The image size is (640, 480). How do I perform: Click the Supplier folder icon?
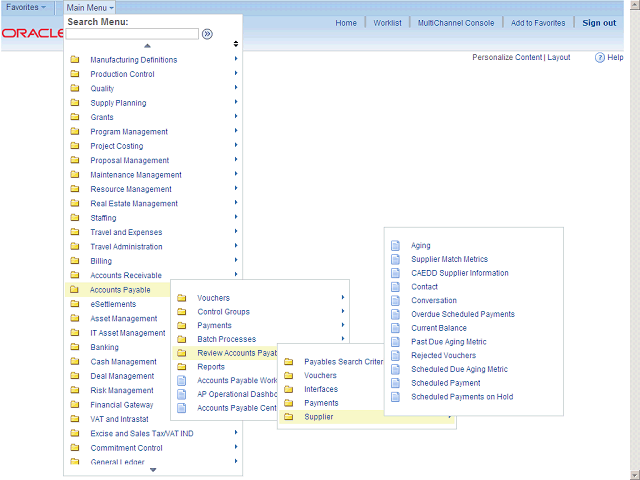pyautogui.click(x=288, y=417)
